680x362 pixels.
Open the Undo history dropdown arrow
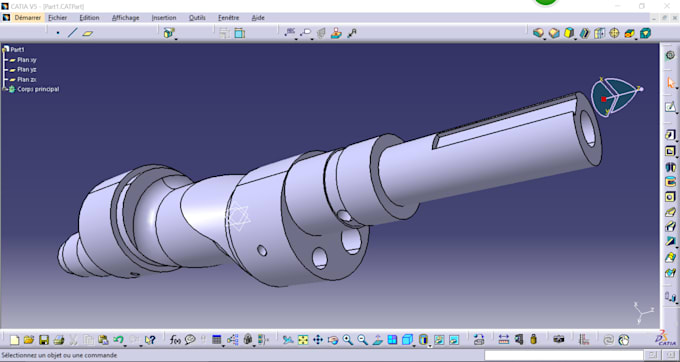[x=125, y=346]
